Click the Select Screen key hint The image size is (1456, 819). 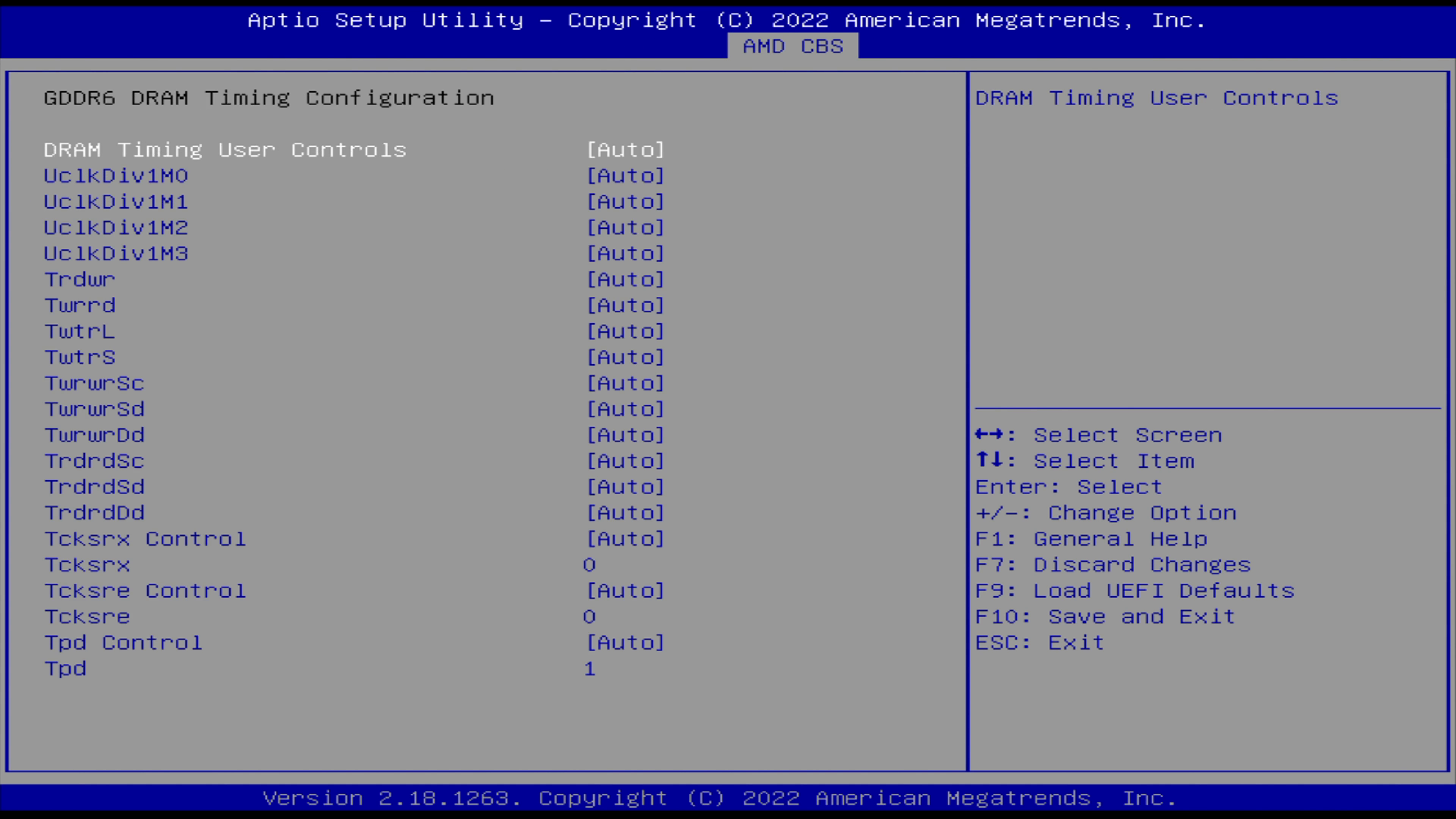click(1099, 435)
